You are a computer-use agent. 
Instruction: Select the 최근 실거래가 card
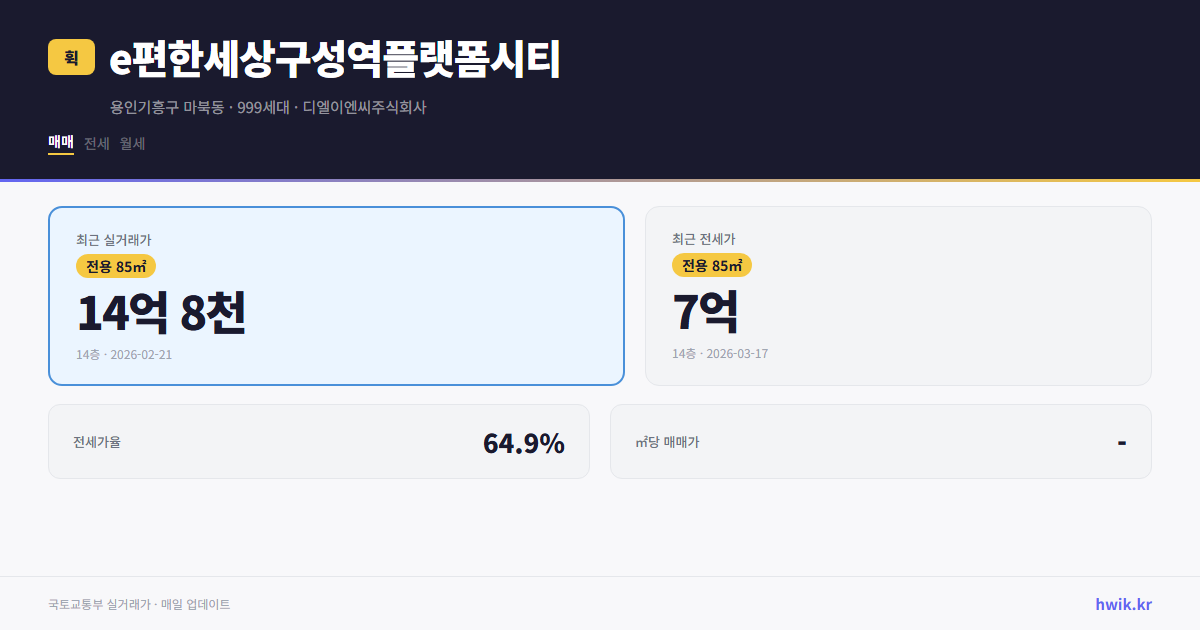336,295
